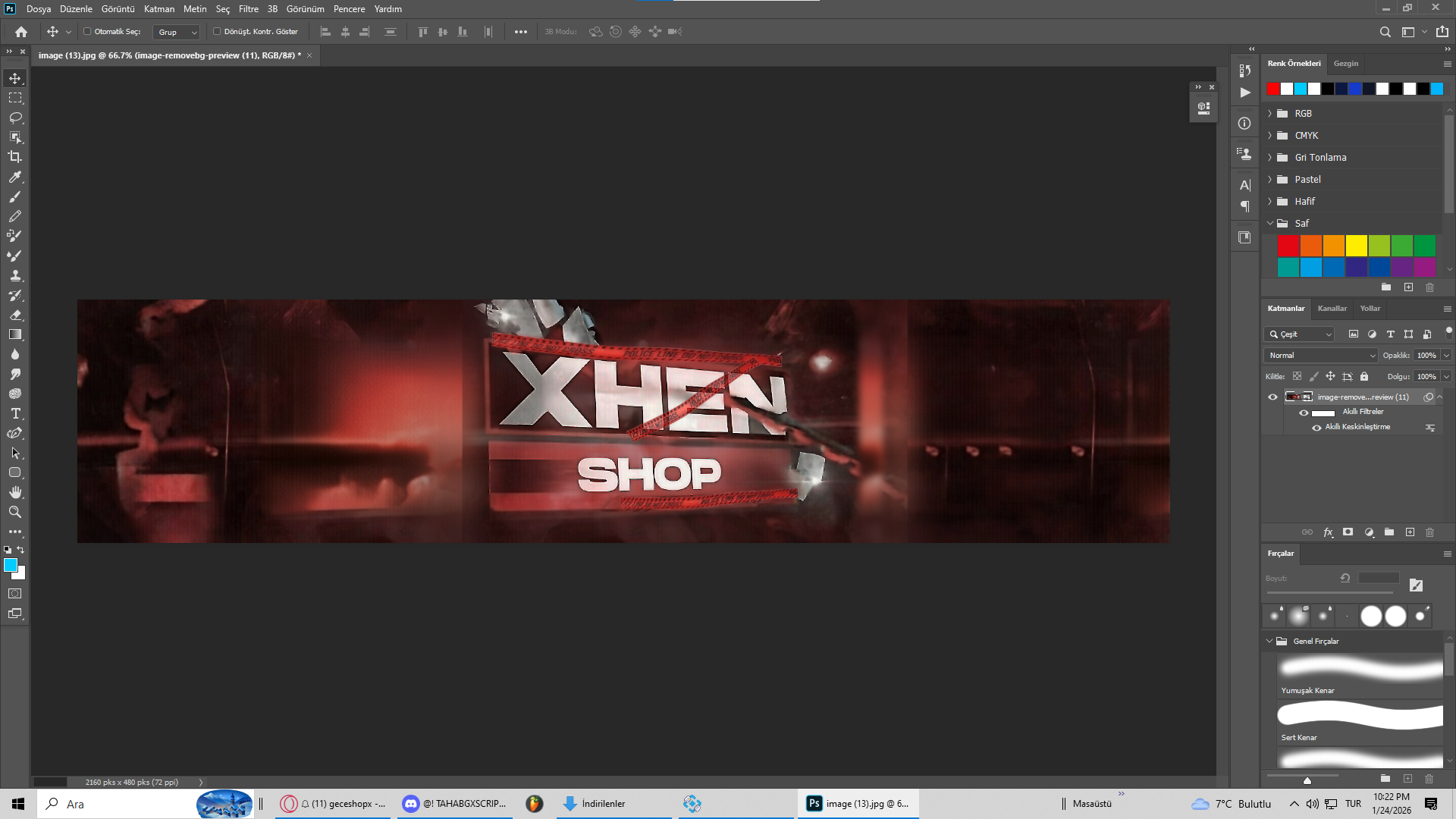Hide the image-remove...review (11) layer
The height and width of the screenshot is (819, 1456).
[1273, 397]
